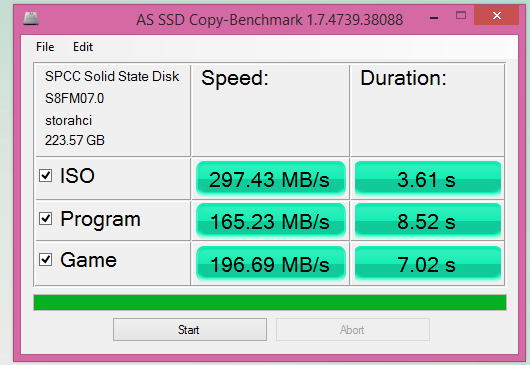Minimize the AS SSD benchmark window
Image resolution: width=530 pixels, height=365 pixels.
coord(434,17)
